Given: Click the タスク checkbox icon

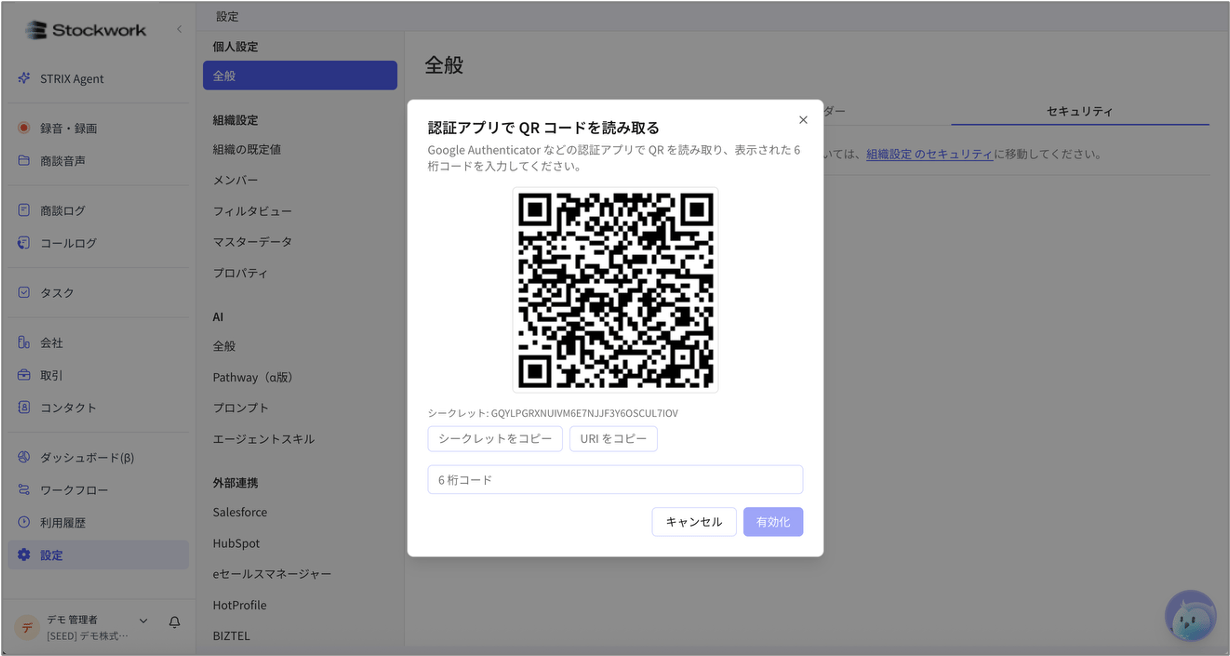Looking at the screenshot, I should (x=24, y=292).
